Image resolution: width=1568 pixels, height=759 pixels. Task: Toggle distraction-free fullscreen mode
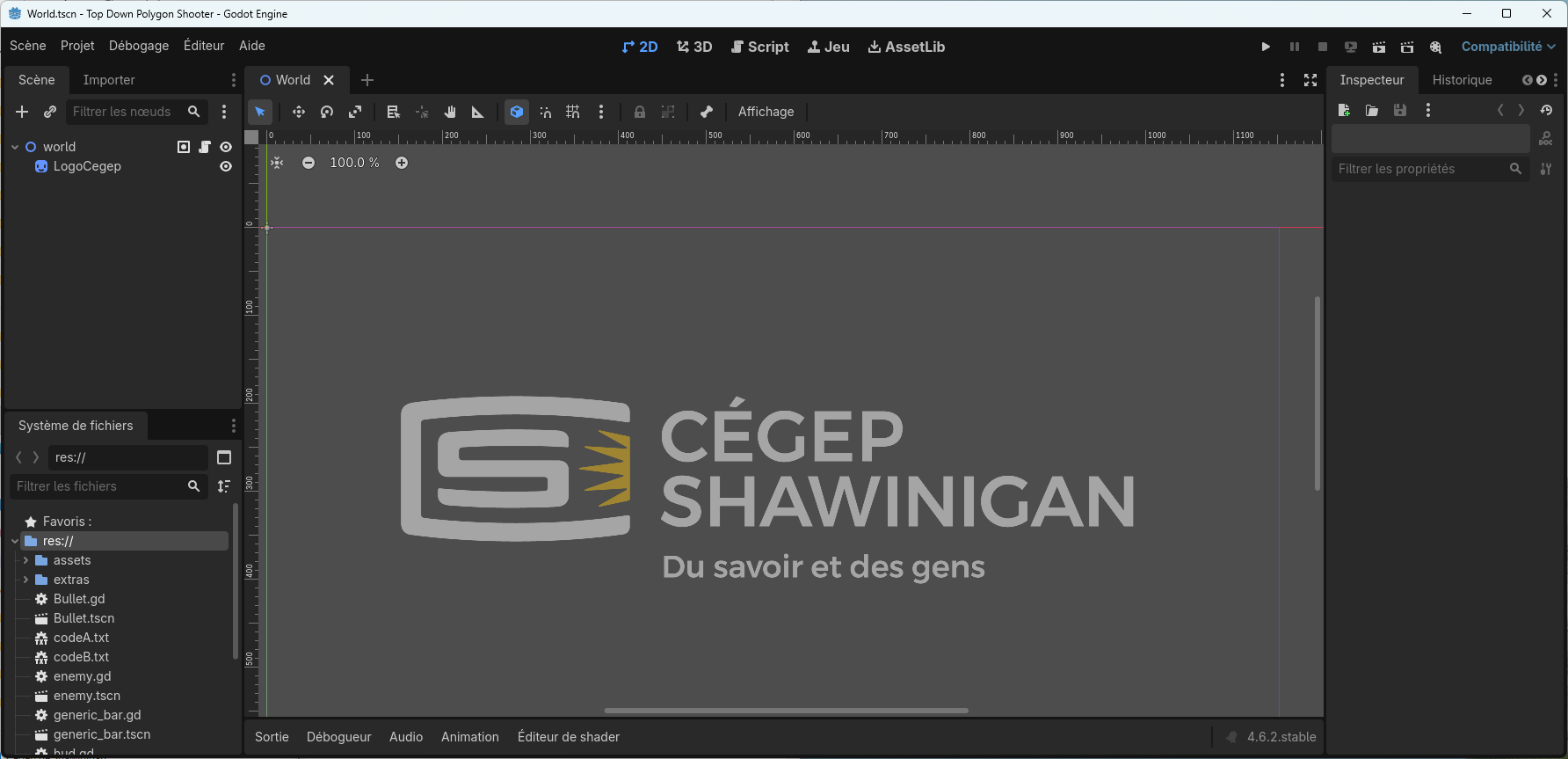[x=1310, y=80]
